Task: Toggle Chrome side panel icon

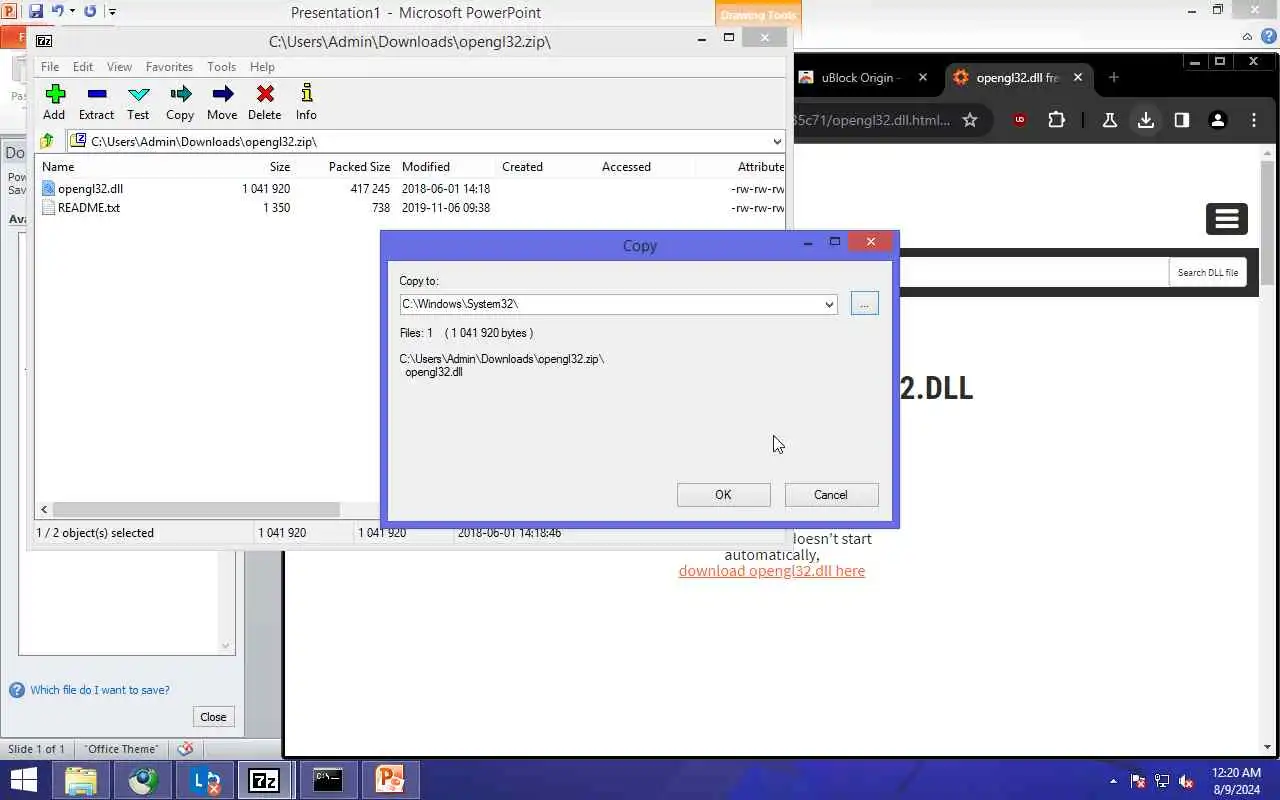Action: (1182, 120)
